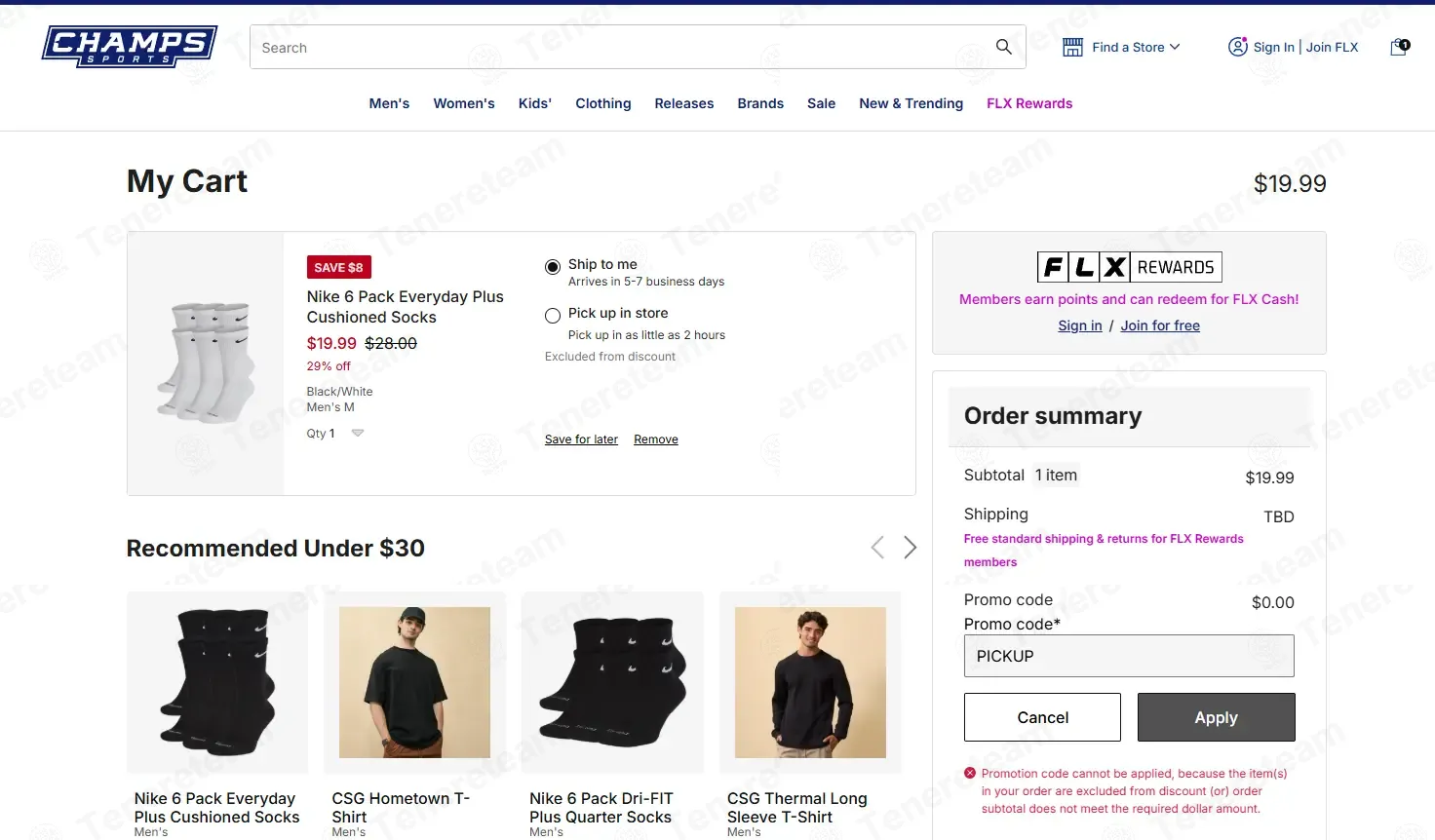Click the user account icon
Screen dimensions: 1435x840
1237,47
